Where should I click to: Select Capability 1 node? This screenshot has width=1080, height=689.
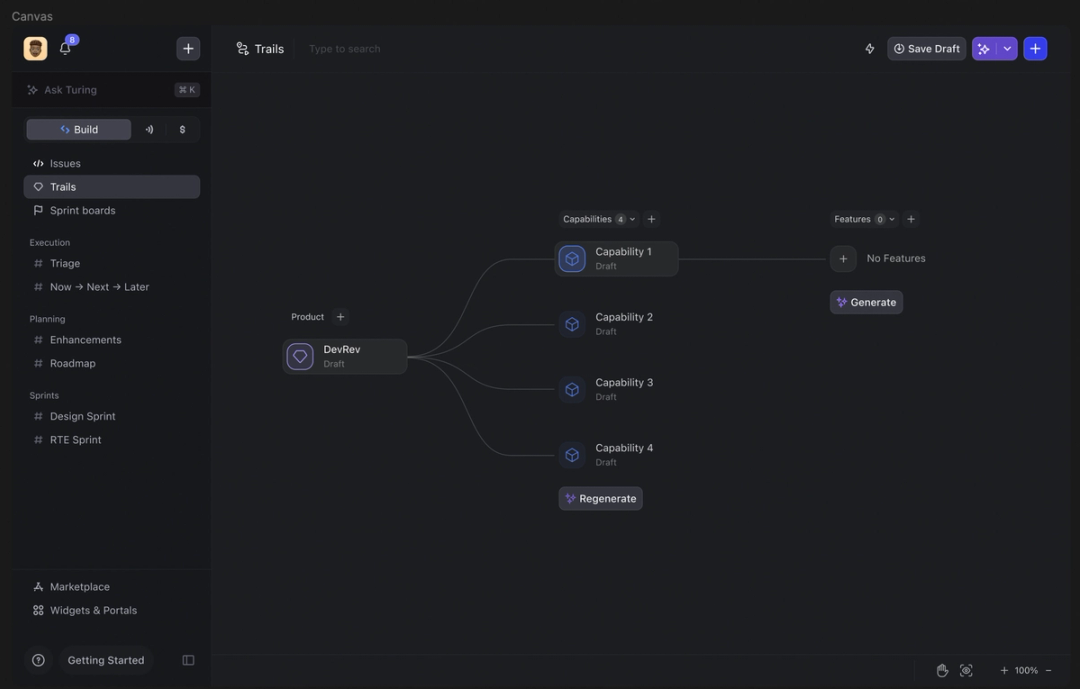tap(616, 258)
